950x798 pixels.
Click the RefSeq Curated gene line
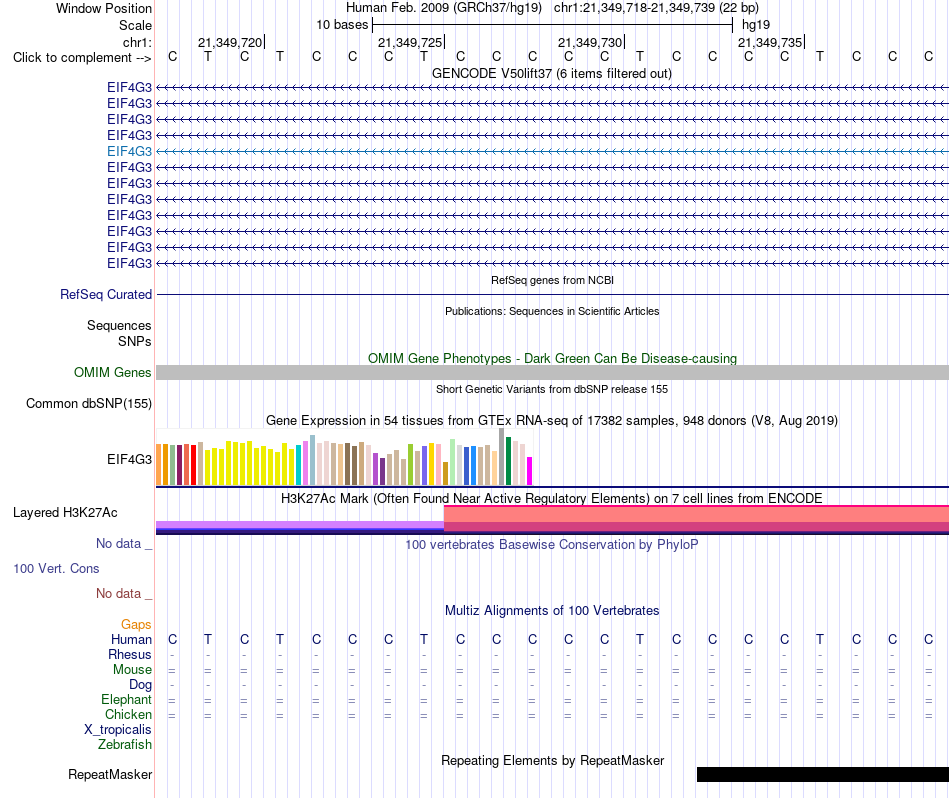click(x=552, y=294)
